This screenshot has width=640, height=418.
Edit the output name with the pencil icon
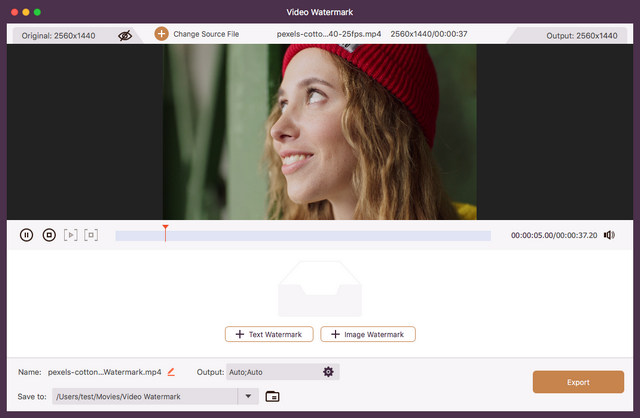click(171, 372)
